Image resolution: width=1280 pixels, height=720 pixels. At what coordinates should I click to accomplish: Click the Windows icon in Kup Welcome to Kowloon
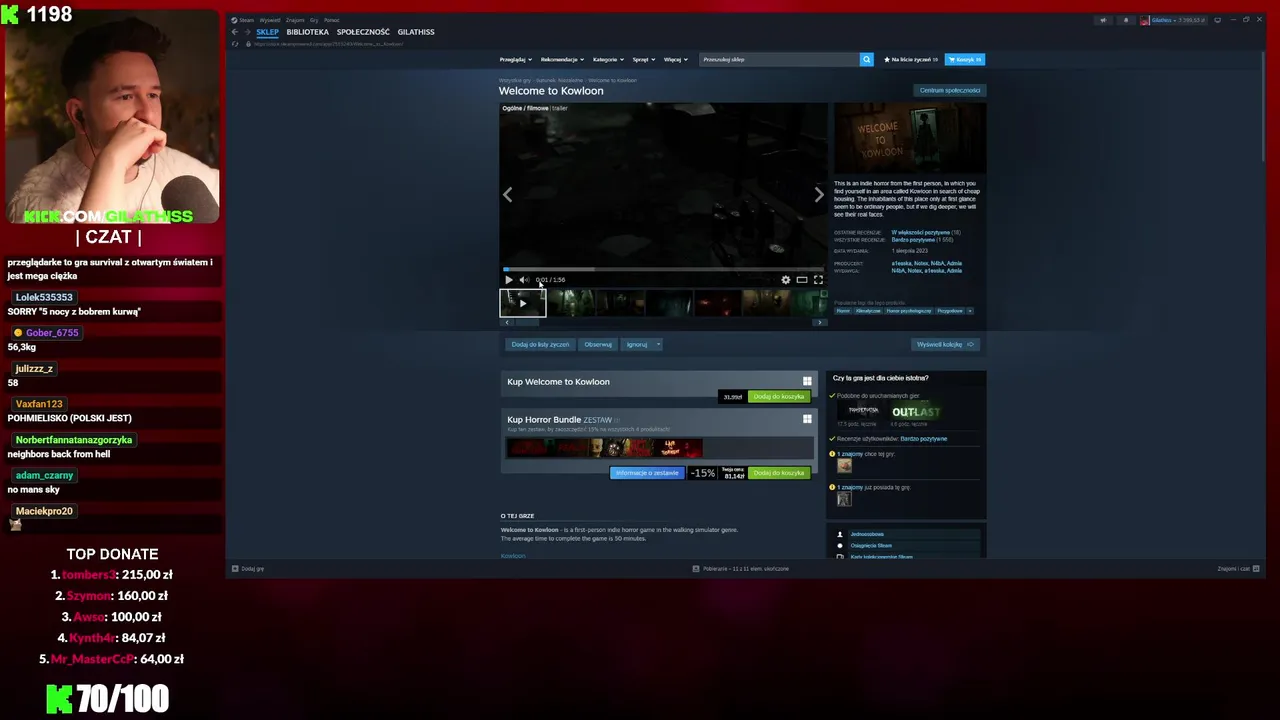pyautogui.click(x=807, y=381)
